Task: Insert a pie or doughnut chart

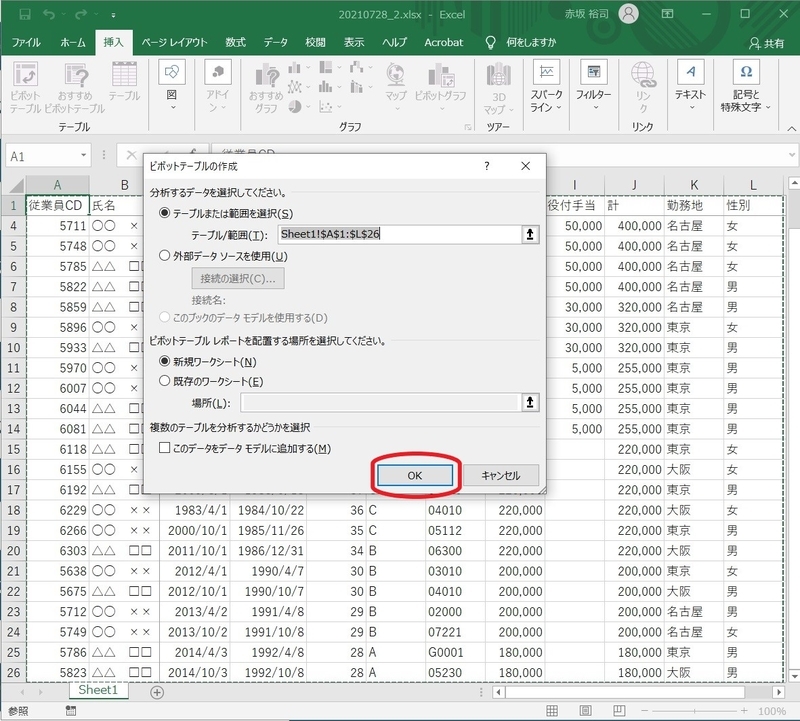Action: click(x=297, y=107)
